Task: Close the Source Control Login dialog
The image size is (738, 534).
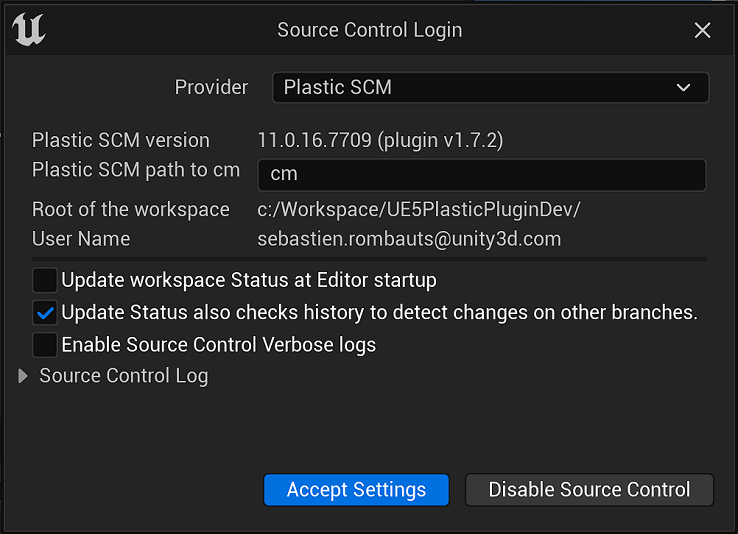Action: [x=702, y=31]
